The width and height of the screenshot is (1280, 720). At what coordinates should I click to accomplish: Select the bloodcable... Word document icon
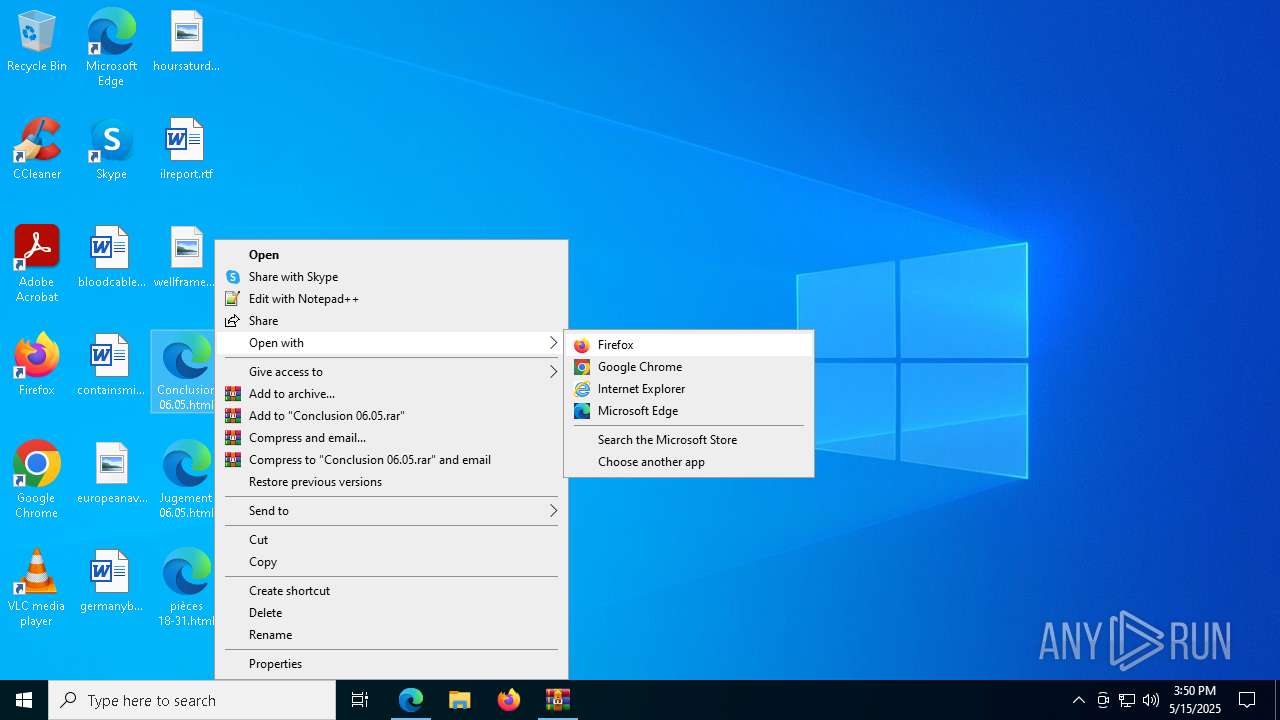point(111,257)
